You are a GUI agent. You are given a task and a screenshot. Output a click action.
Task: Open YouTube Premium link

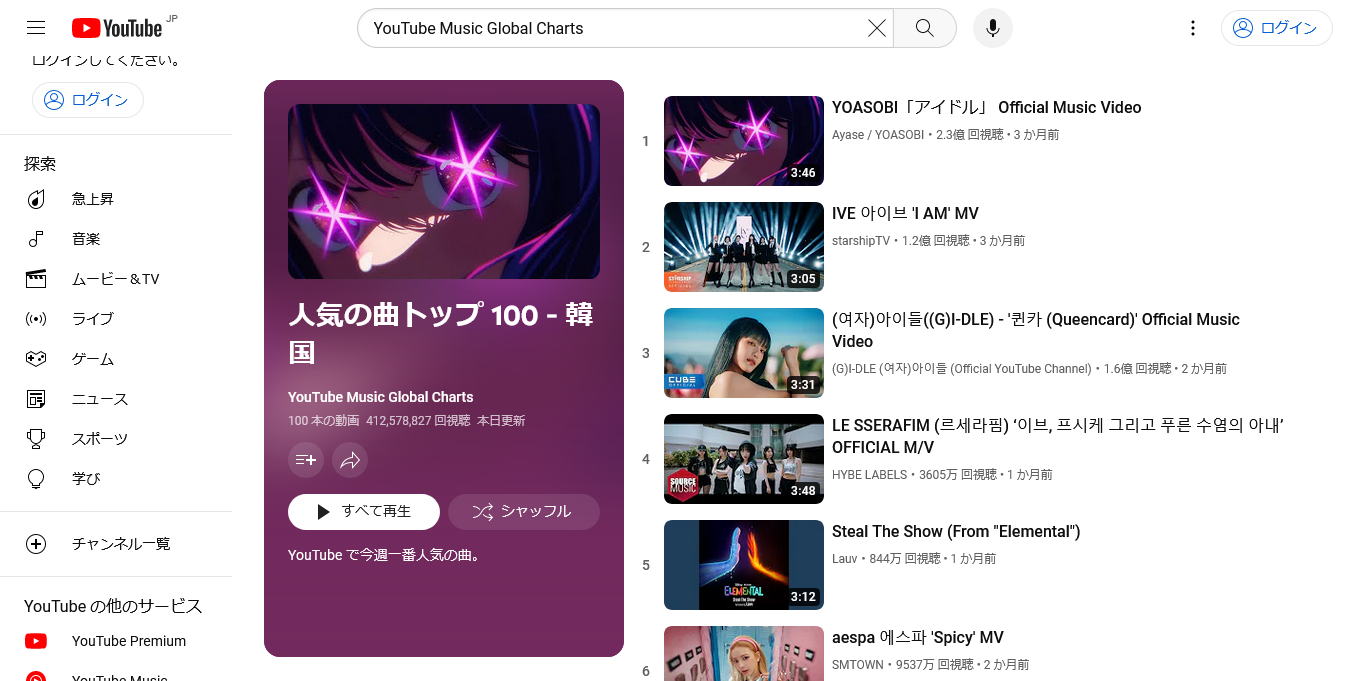[128, 641]
